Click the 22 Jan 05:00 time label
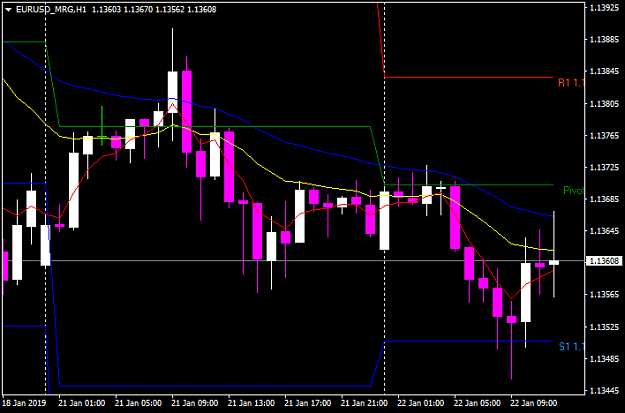Image resolution: width=625 pixels, height=413 pixels. 478,403
